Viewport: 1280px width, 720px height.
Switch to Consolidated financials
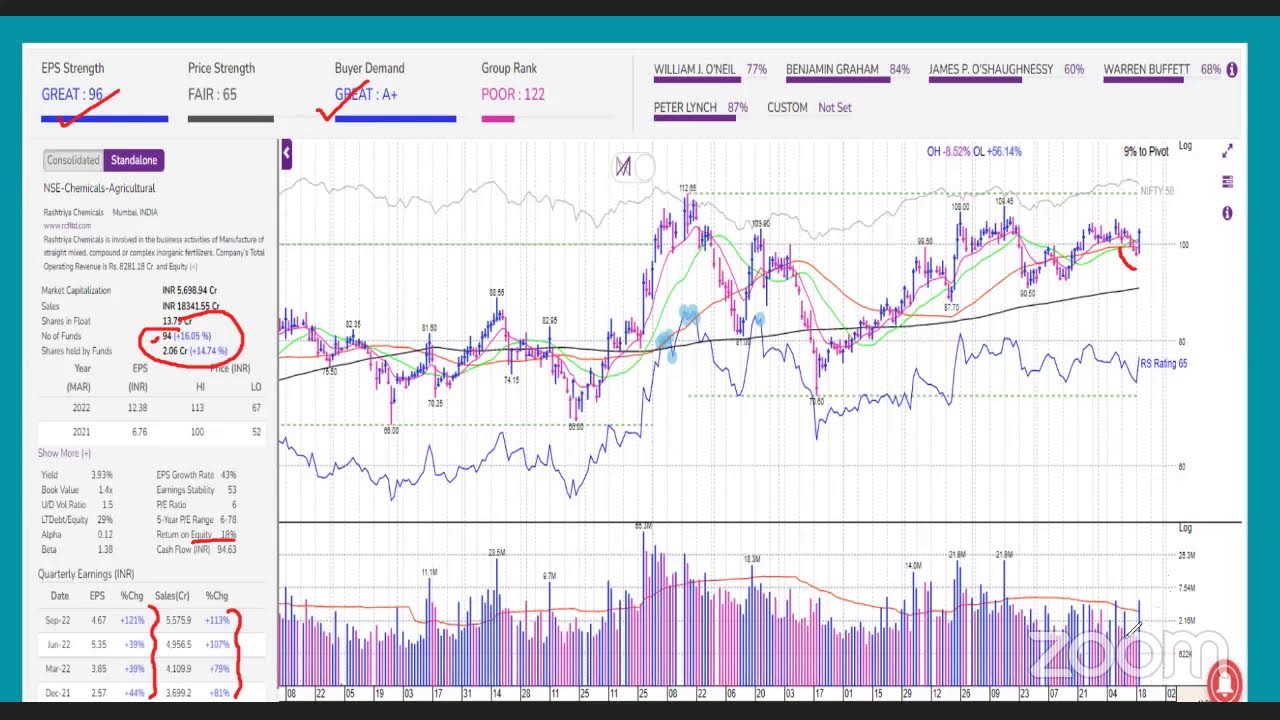pos(73,160)
